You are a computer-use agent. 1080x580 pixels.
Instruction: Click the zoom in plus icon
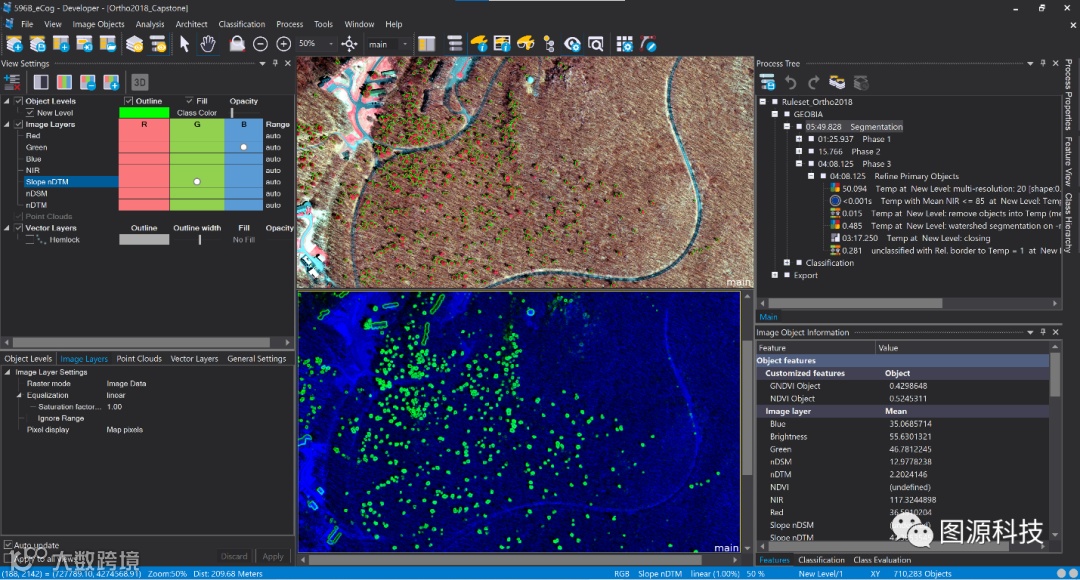pyautogui.click(x=283, y=44)
